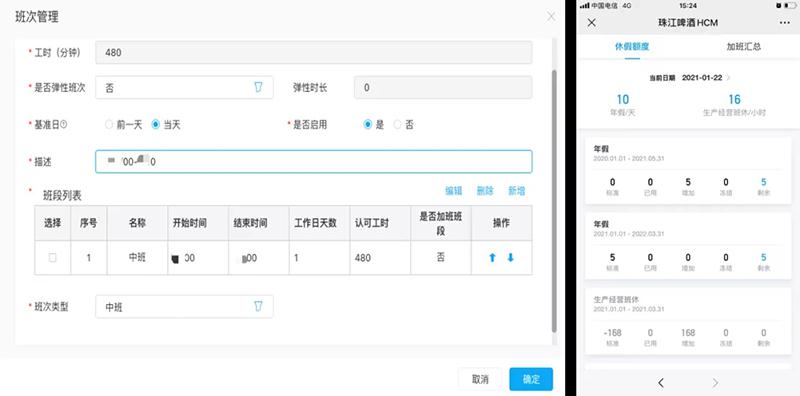Switch to the 休假额度 tab
The height and width of the screenshot is (396, 800).
(x=632, y=46)
